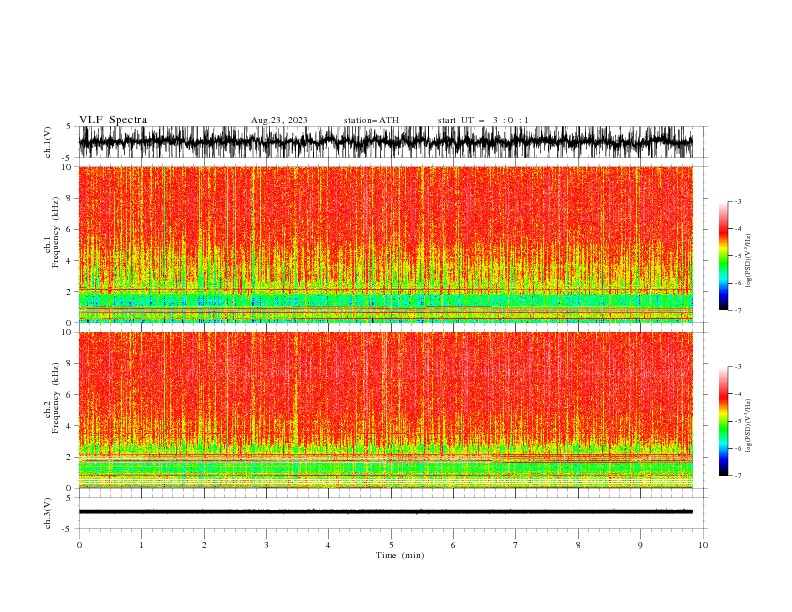Click time axis tick label '8'

578,545
